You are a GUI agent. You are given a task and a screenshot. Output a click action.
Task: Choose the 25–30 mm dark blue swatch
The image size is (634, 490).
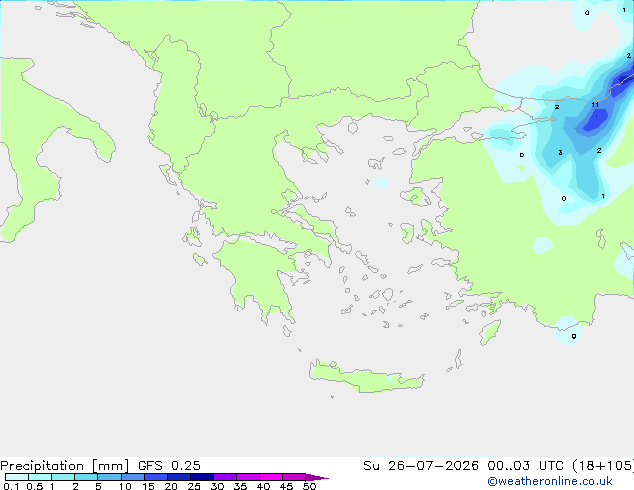pyautogui.click(x=202, y=477)
